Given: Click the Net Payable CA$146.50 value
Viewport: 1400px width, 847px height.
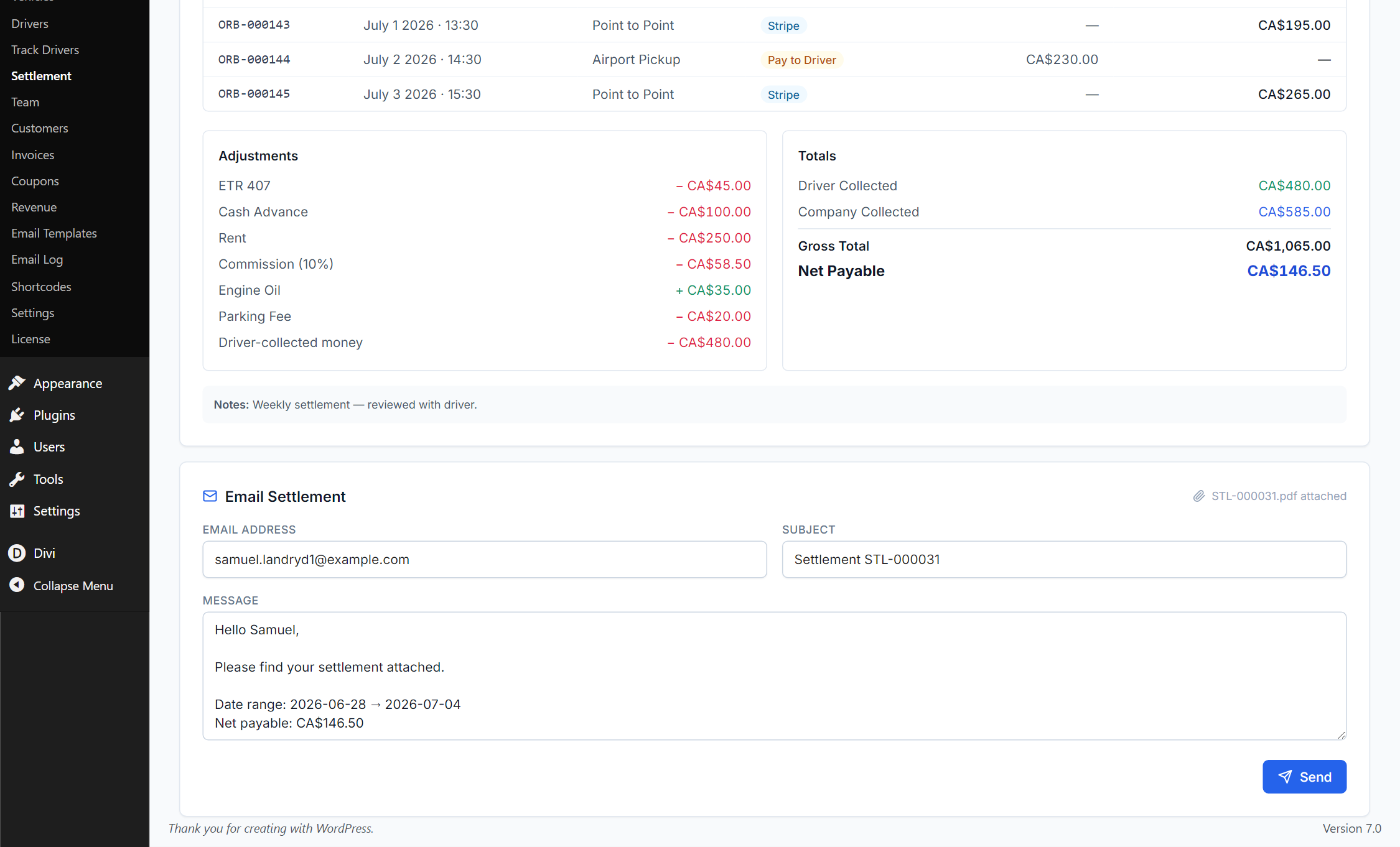Looking at the screenshot, I should pos(1289,271).
